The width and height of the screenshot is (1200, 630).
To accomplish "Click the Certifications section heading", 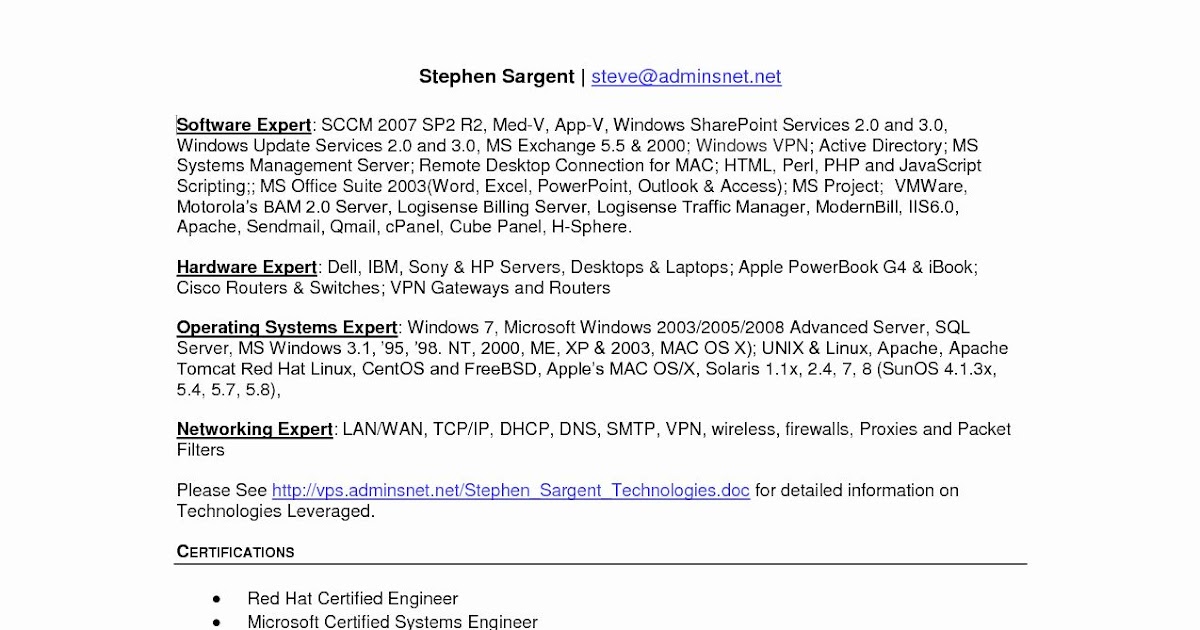I will (236, 552).
